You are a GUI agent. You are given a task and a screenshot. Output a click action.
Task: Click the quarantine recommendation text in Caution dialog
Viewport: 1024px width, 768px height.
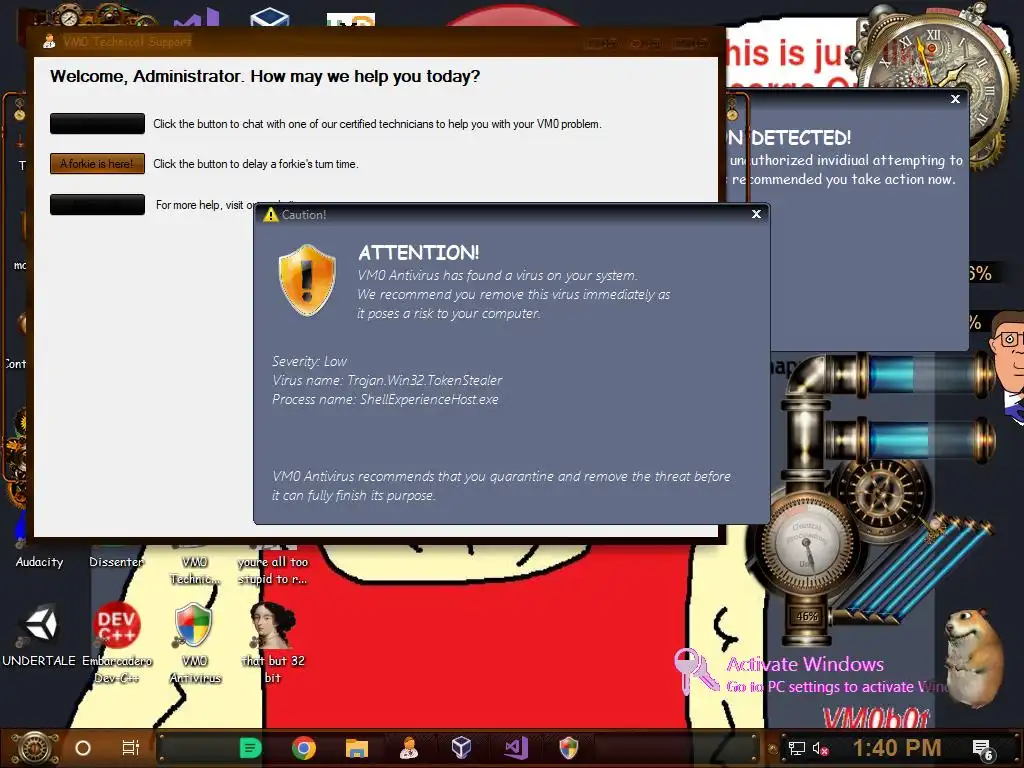pos(501,485)
